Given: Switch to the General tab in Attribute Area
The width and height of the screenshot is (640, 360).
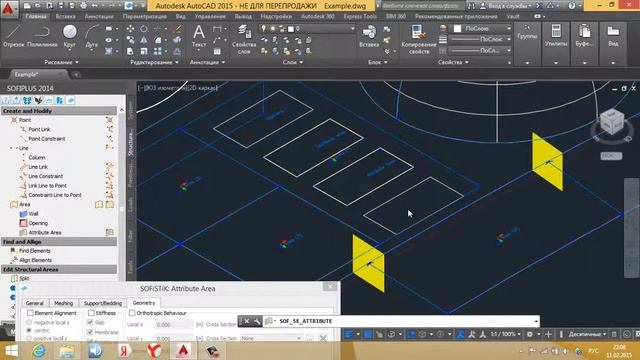Looking at the screenshot, I should coord(35,303).
